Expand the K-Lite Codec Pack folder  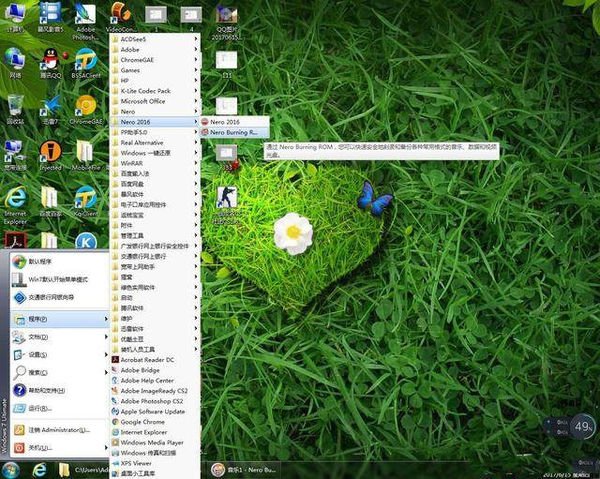[146, 91]
